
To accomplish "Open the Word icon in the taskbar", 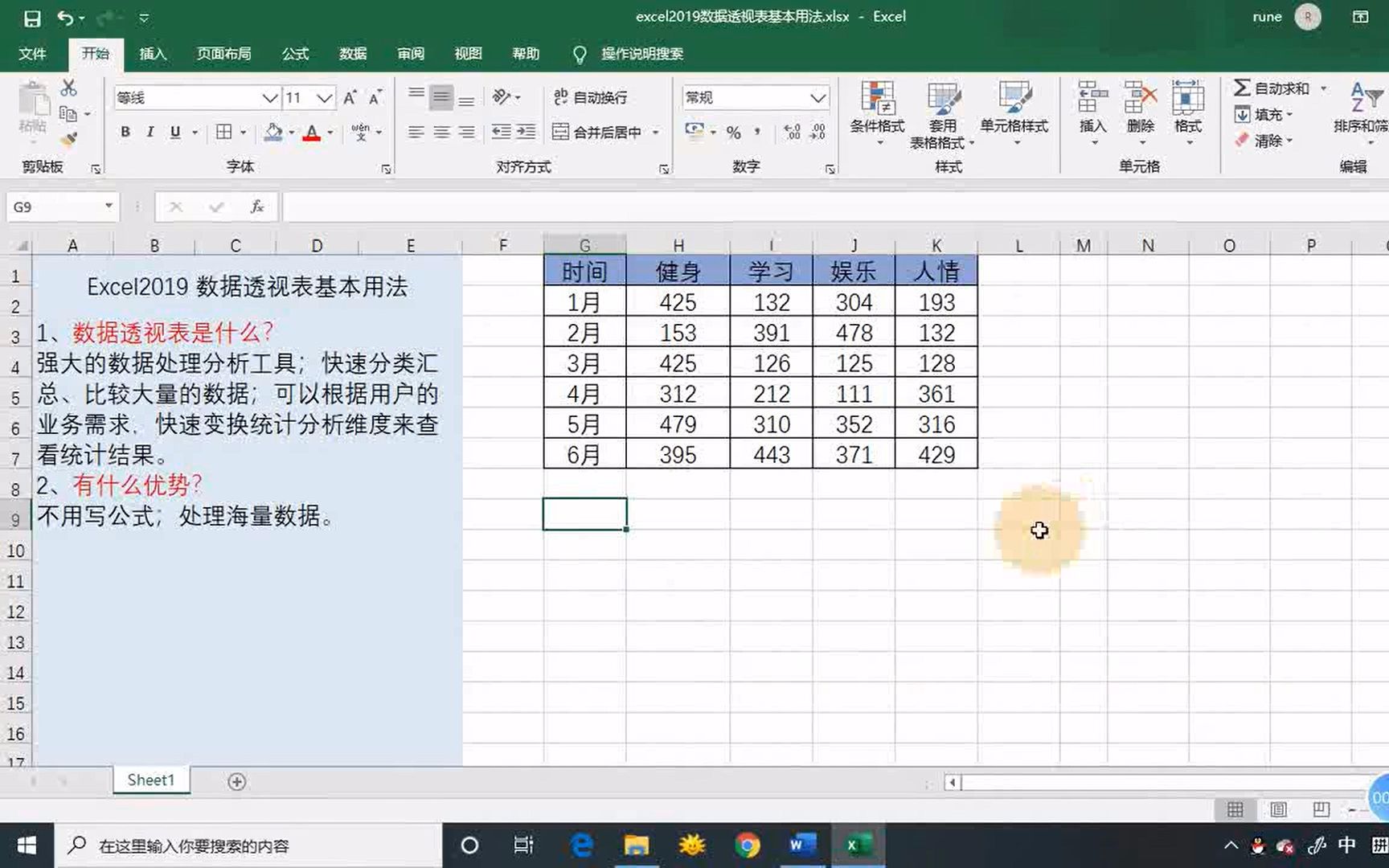I will pyautogui.click(x=801, y=845).
